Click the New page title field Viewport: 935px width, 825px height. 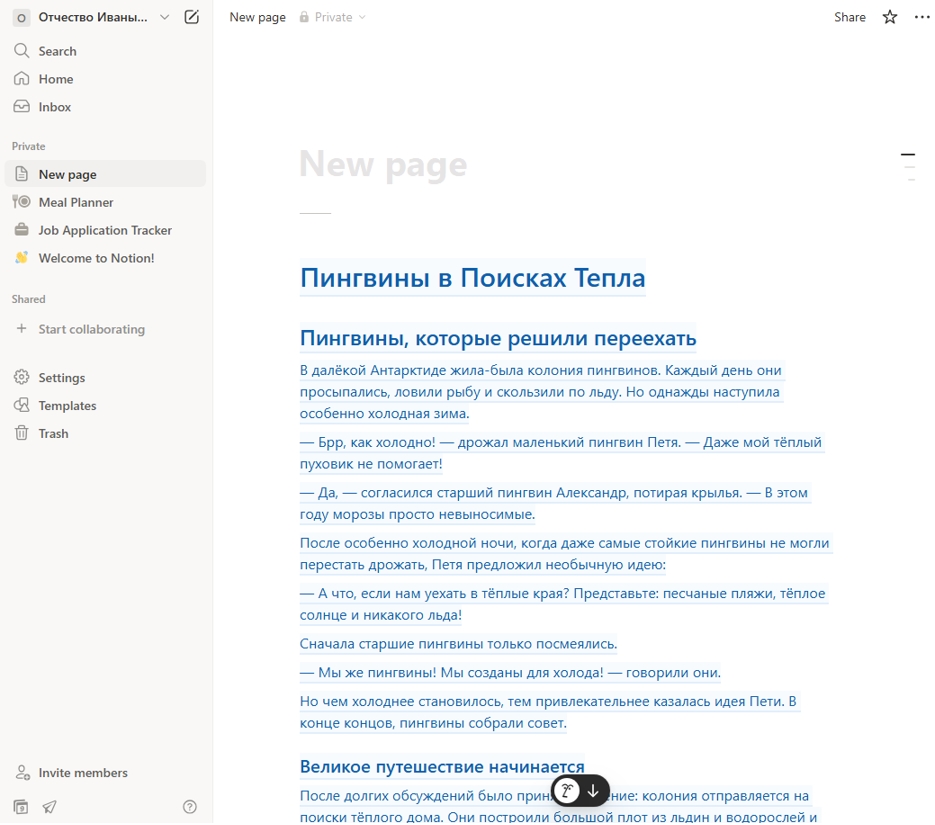pos(383,164)
